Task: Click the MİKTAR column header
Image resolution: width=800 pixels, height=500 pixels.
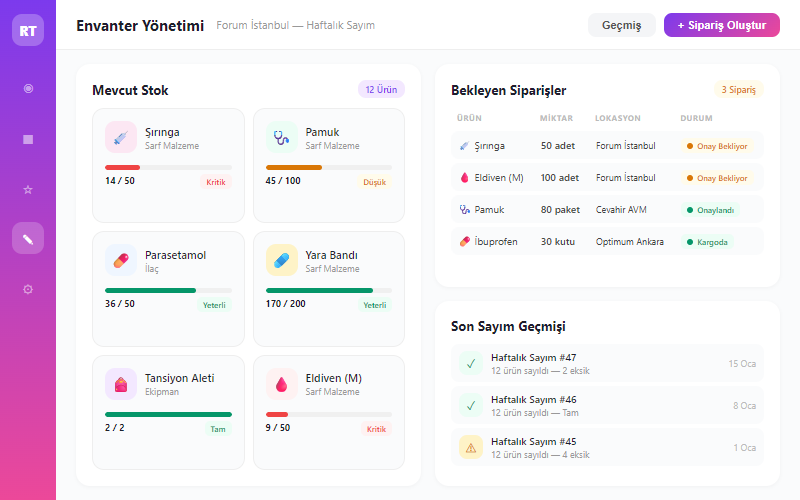Action: (557, 118)
